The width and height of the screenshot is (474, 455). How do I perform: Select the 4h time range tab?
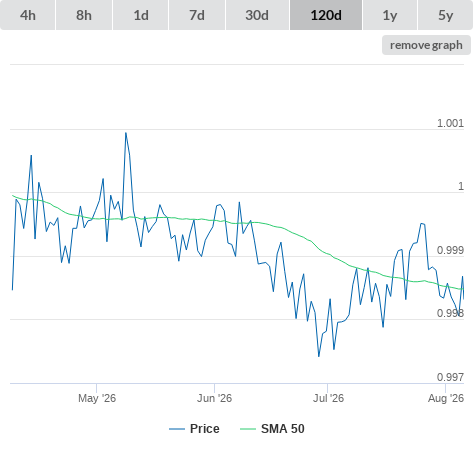pyautogui.click(x=28, y=15)
